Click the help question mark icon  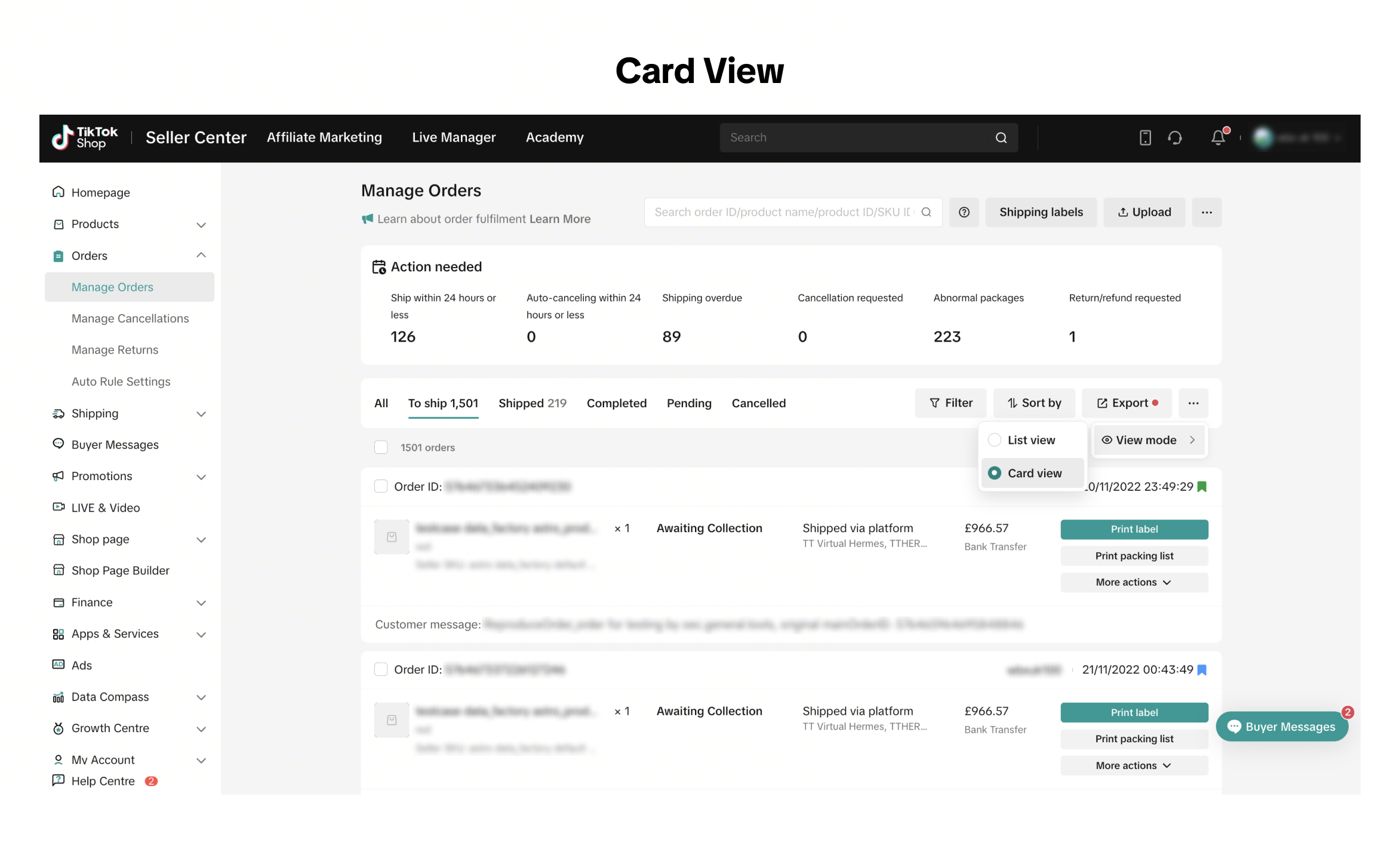pos(964,212)
